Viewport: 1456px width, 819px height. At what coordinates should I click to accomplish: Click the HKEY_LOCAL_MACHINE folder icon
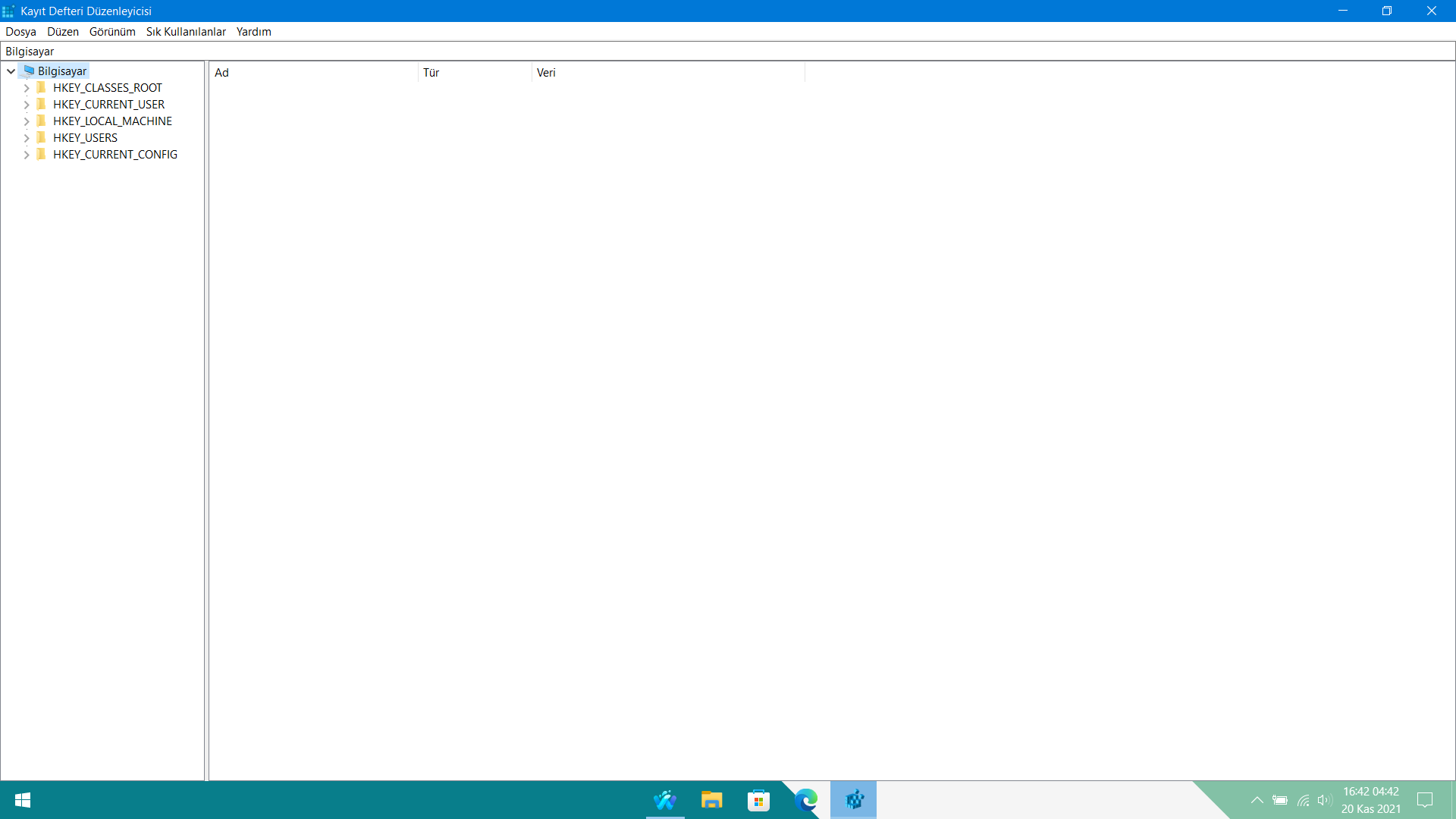coord(42,121)
